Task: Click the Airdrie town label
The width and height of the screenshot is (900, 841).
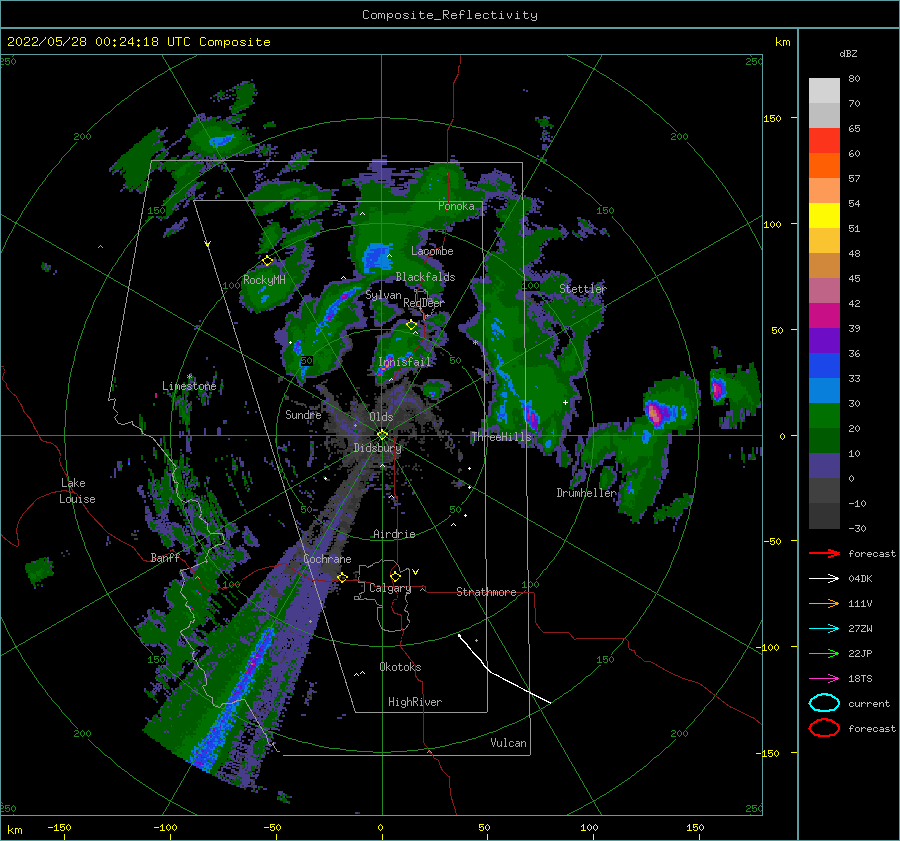Action: coord(394,534)
